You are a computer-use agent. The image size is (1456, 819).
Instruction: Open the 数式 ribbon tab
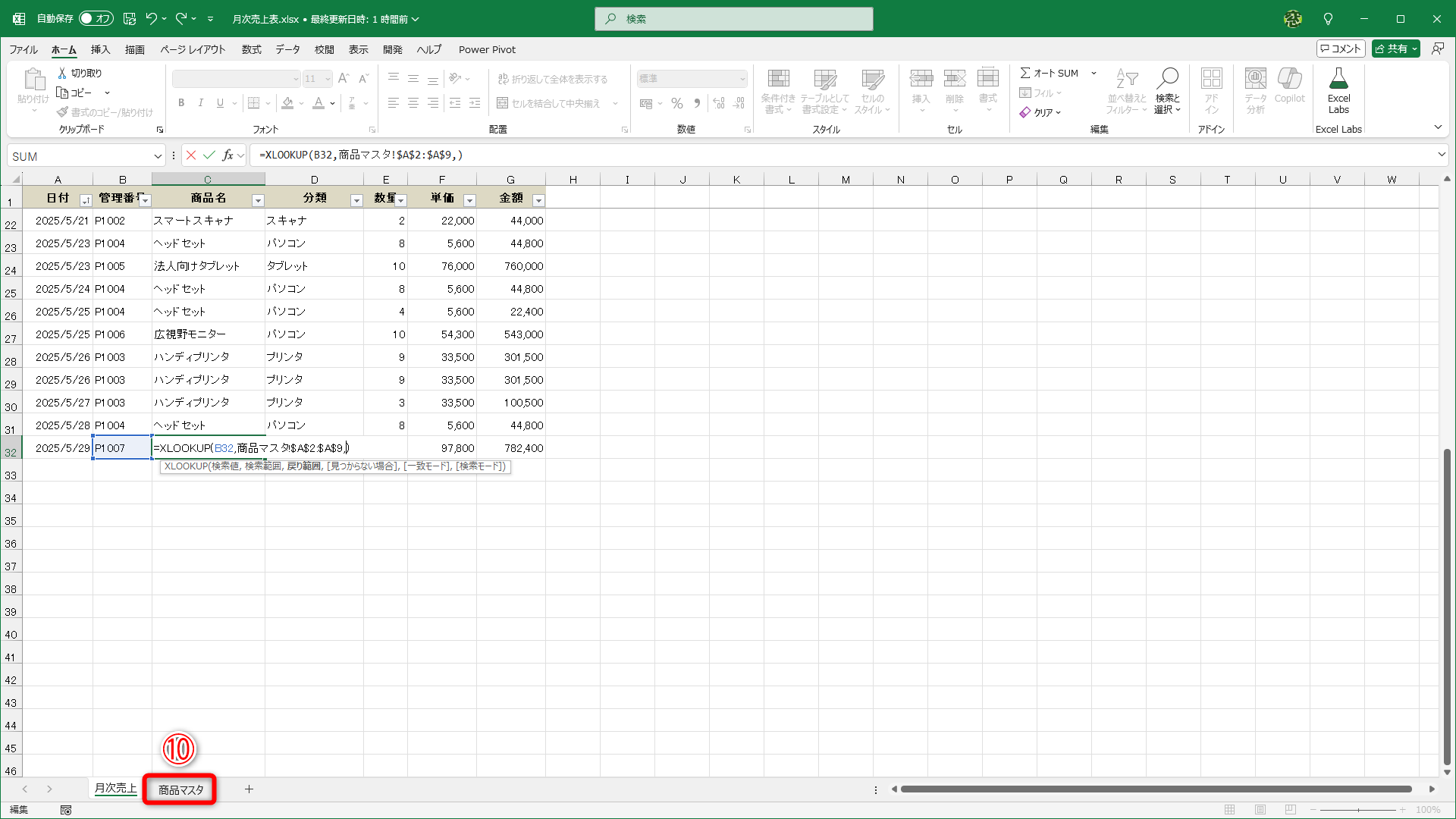click(x=251, y=49)
